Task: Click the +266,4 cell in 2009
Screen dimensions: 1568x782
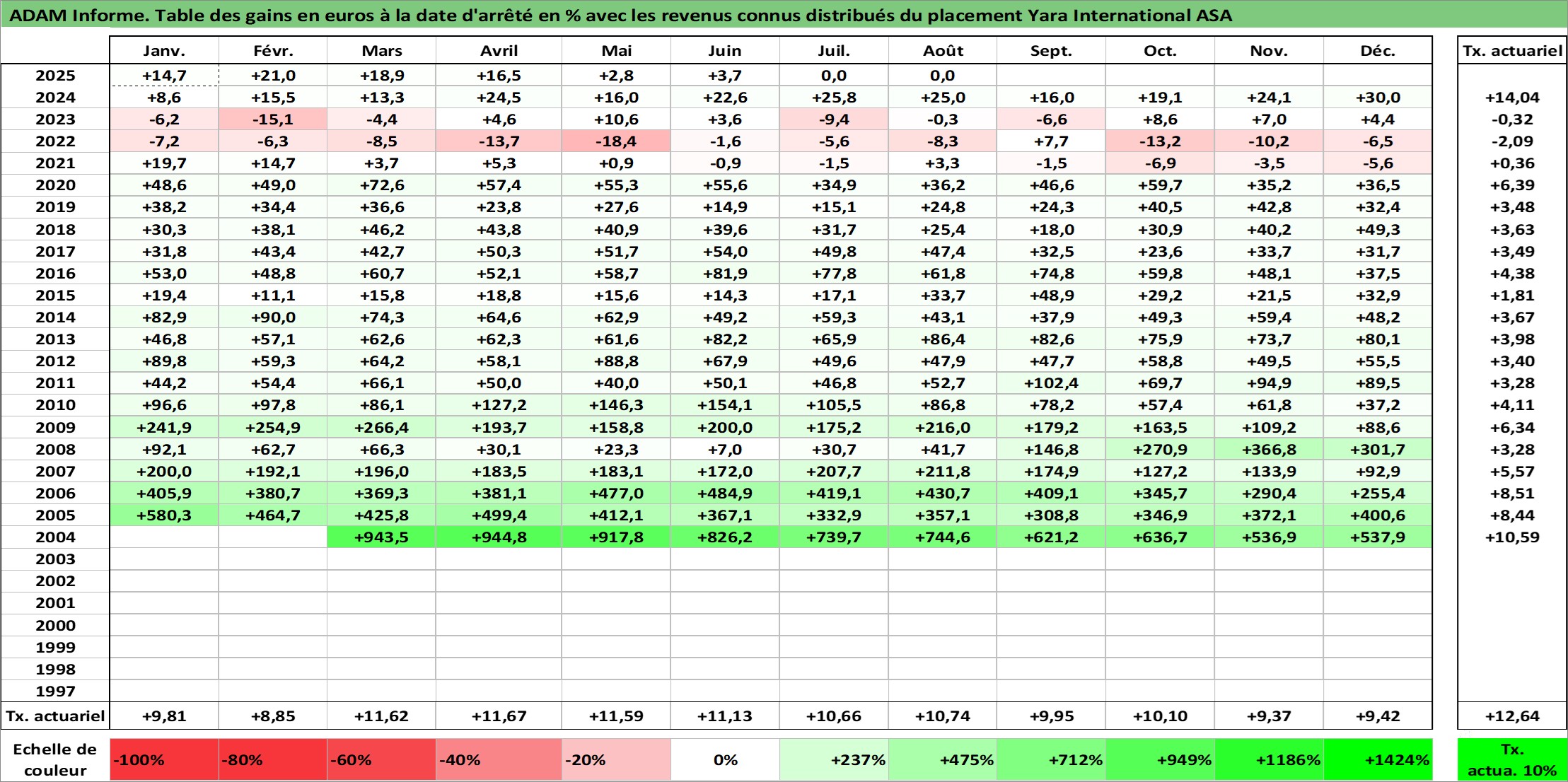Action: (x=382, y=428)
